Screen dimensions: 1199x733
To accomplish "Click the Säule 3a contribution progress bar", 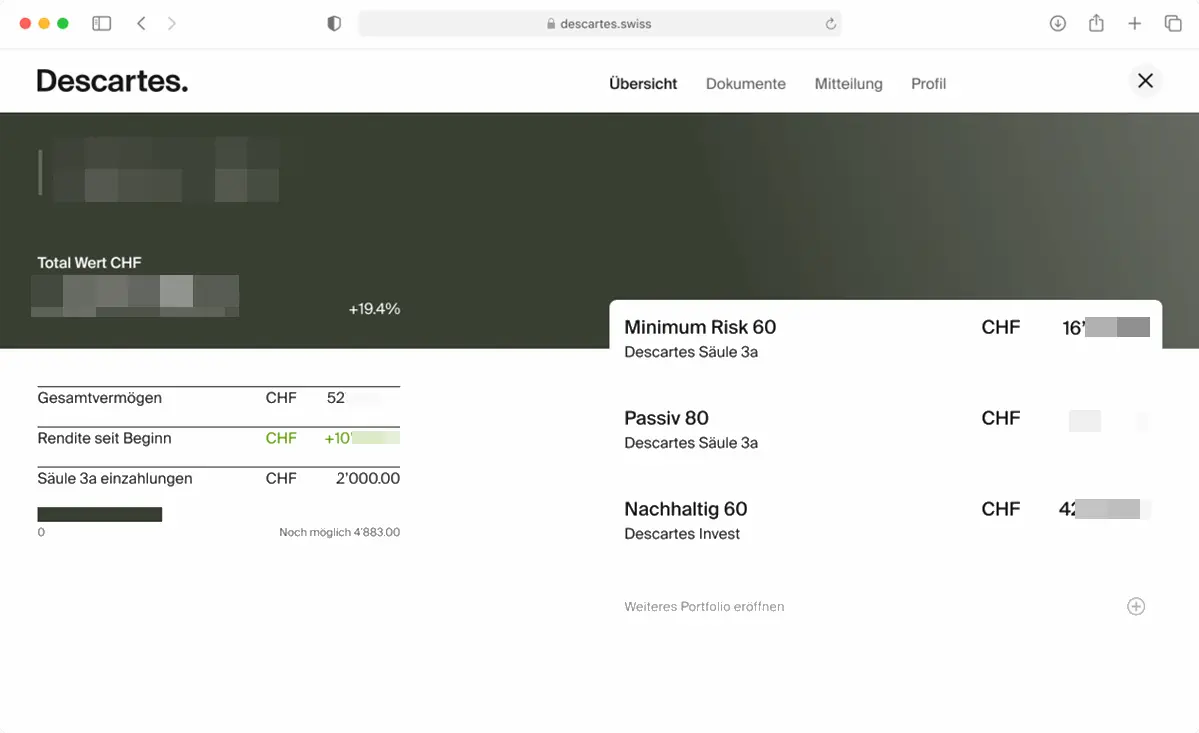I will [x=100, y=514].
